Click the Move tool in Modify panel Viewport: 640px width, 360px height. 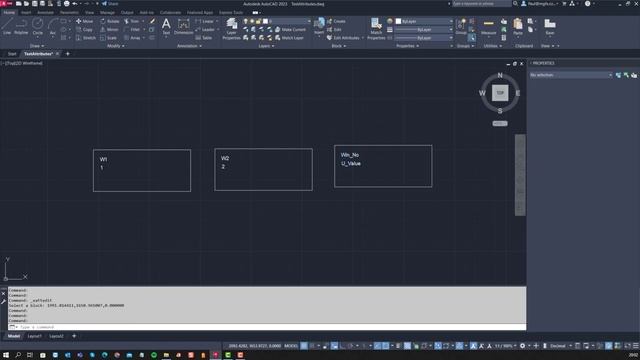click(x=85, y=21)
